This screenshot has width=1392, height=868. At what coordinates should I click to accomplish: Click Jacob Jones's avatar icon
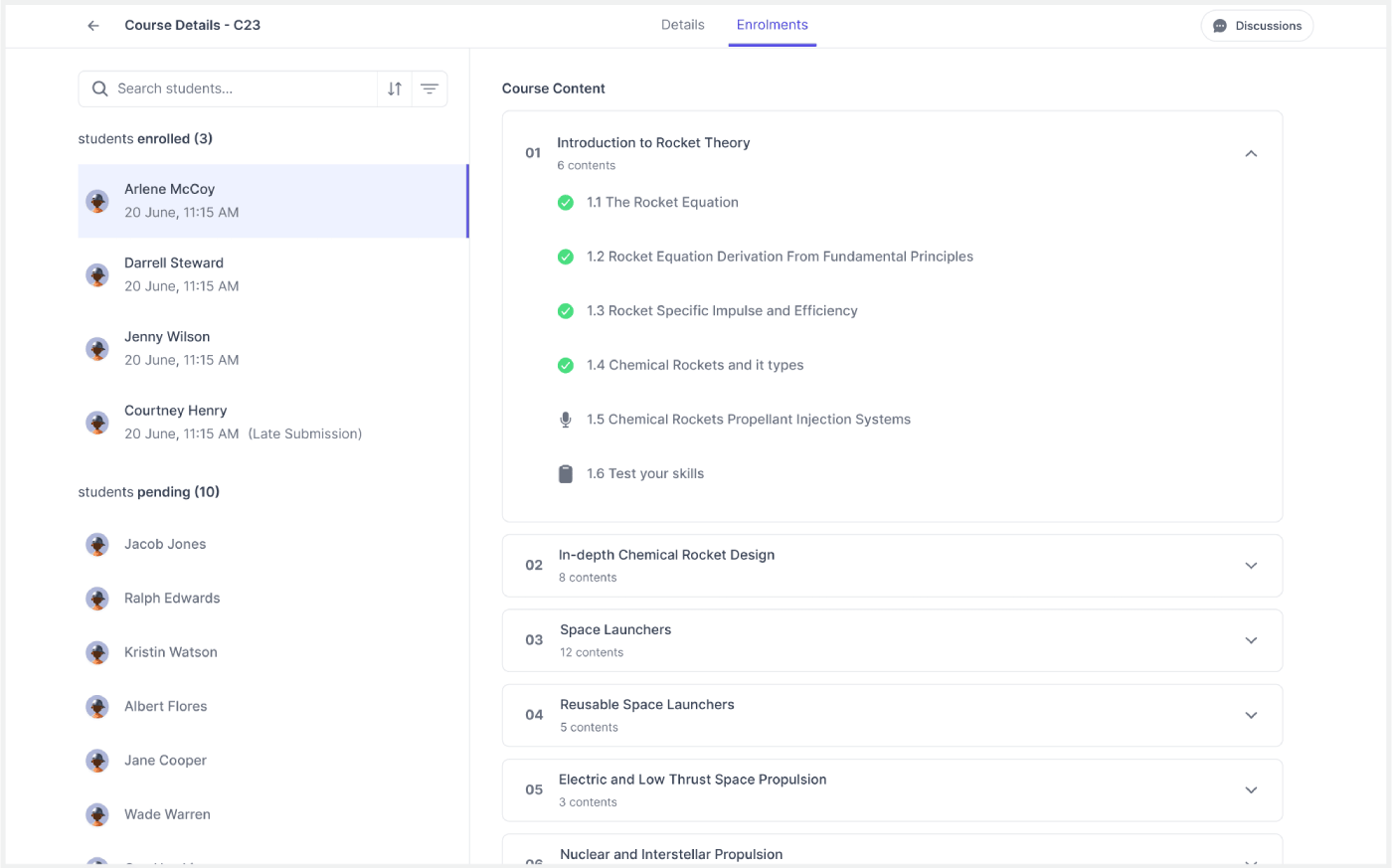click(97, 545)
